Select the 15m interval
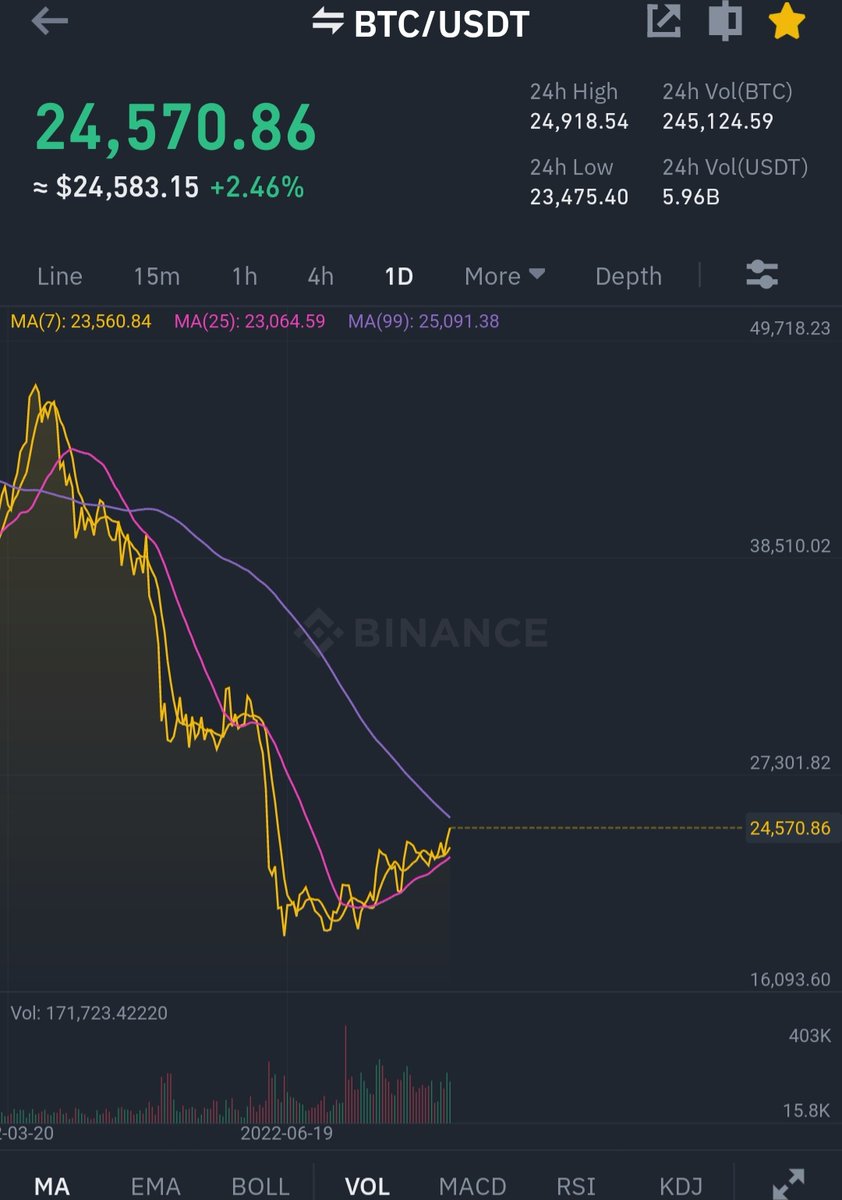 156,276
